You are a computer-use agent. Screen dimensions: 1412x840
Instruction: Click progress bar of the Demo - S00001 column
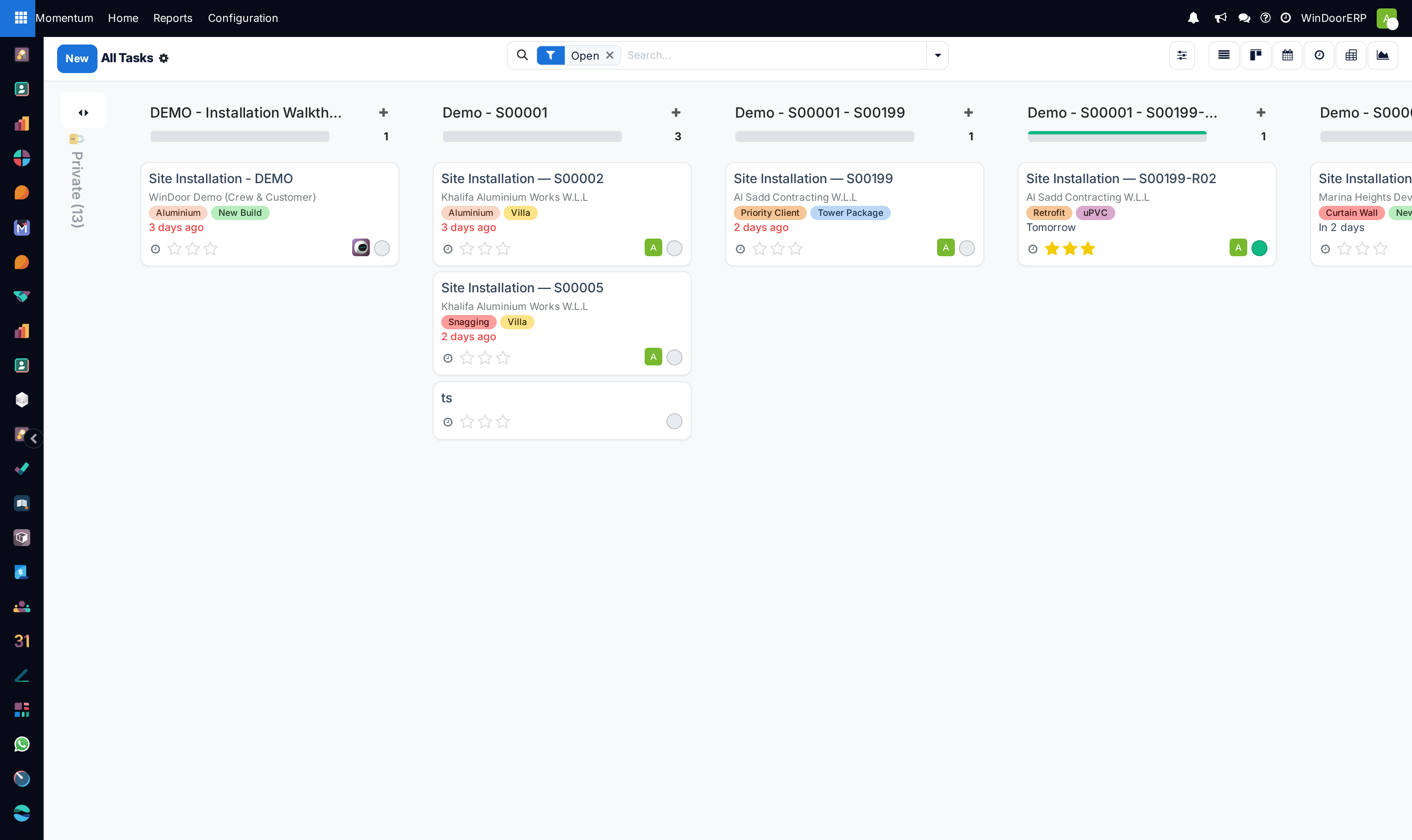(x=532, y=136)
